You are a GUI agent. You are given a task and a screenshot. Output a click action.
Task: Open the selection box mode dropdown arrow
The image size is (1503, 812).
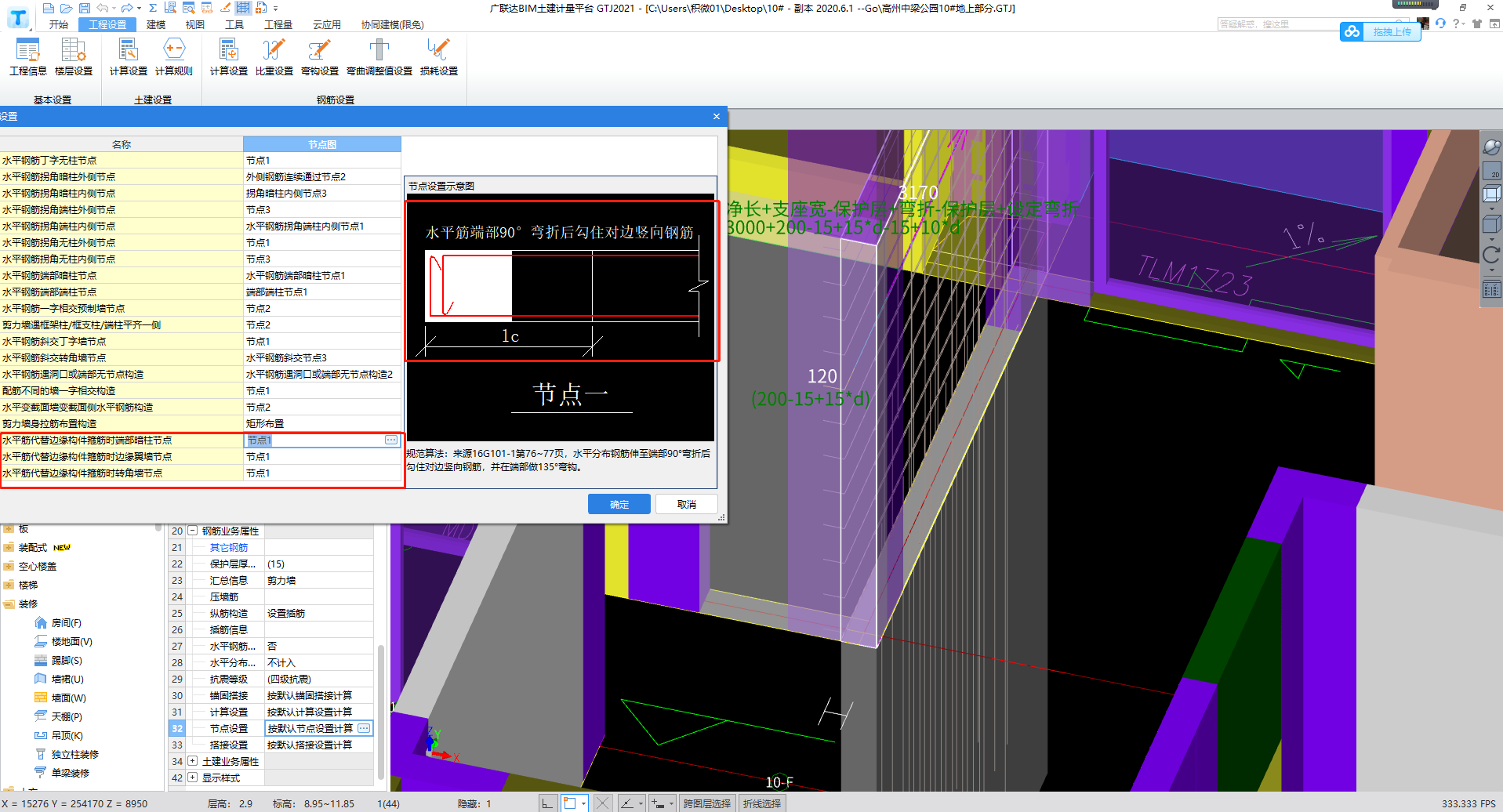(x=583, y=803)
